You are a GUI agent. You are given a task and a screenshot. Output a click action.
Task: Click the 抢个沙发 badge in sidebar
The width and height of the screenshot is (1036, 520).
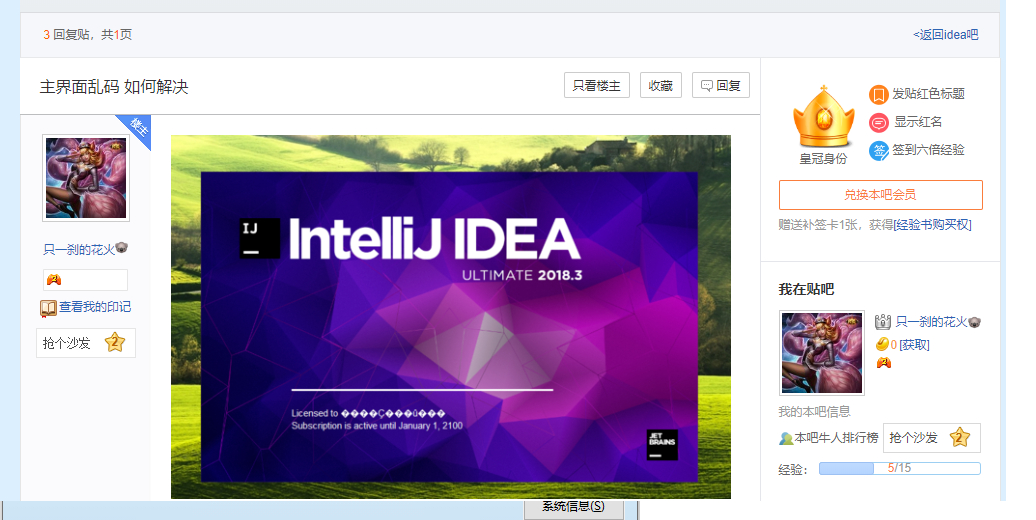[x=932, y=437]
